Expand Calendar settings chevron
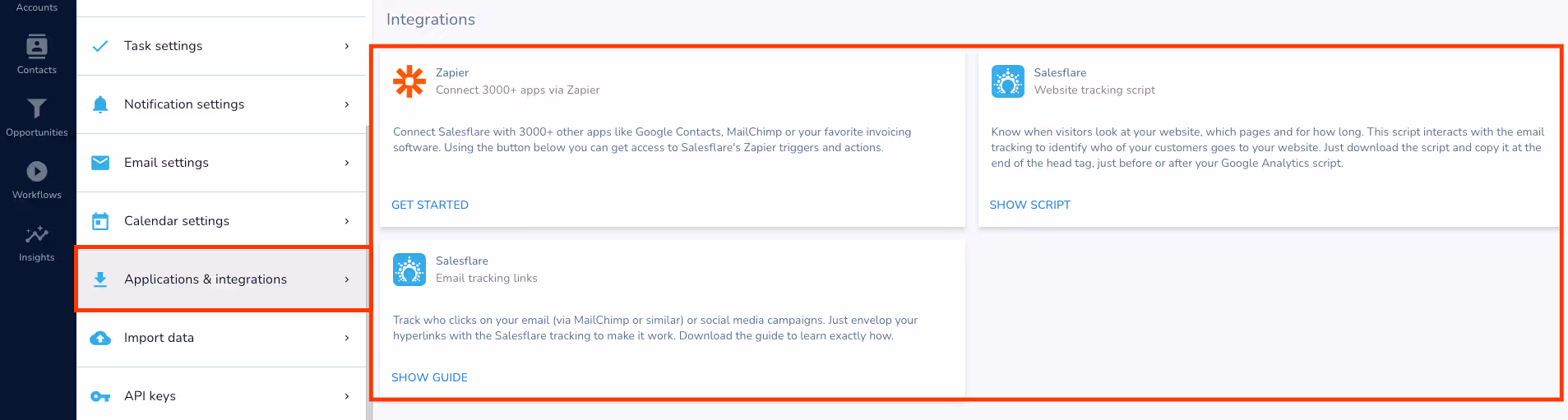1568x420 pixels. pos(347,221)
